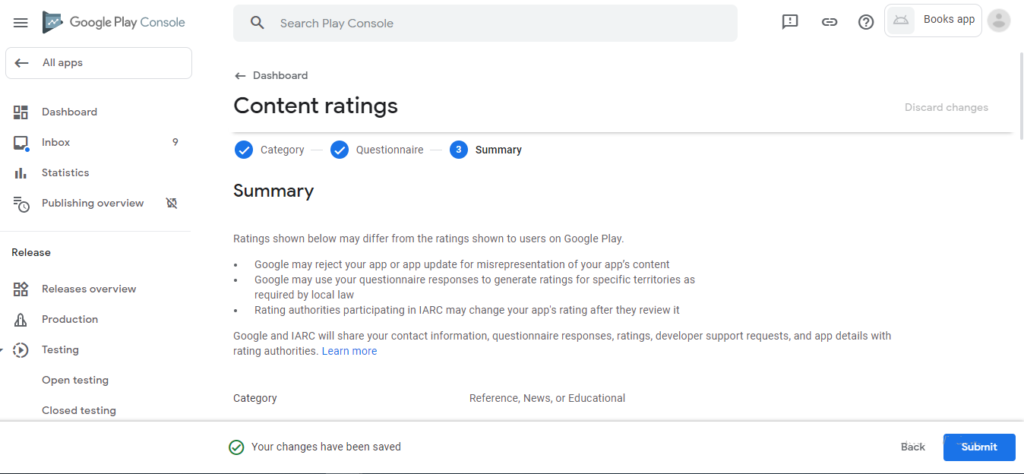This screenshot has height=474, width=1024.
Task: Click the Search Play Console field
Action: point(485,23)
